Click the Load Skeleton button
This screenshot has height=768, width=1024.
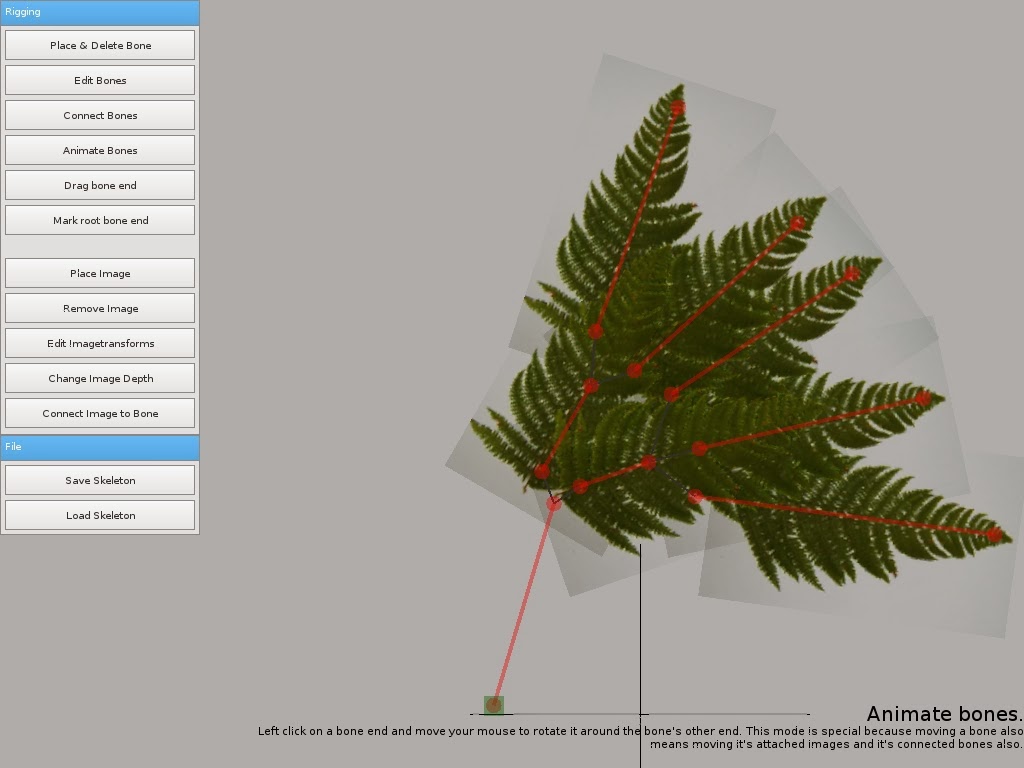pos(100,515)
